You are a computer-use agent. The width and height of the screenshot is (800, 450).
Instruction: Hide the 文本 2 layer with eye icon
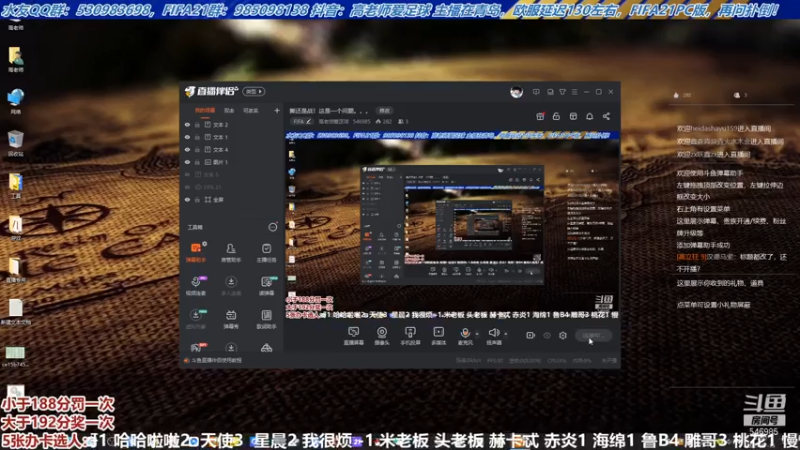(187, 124)
